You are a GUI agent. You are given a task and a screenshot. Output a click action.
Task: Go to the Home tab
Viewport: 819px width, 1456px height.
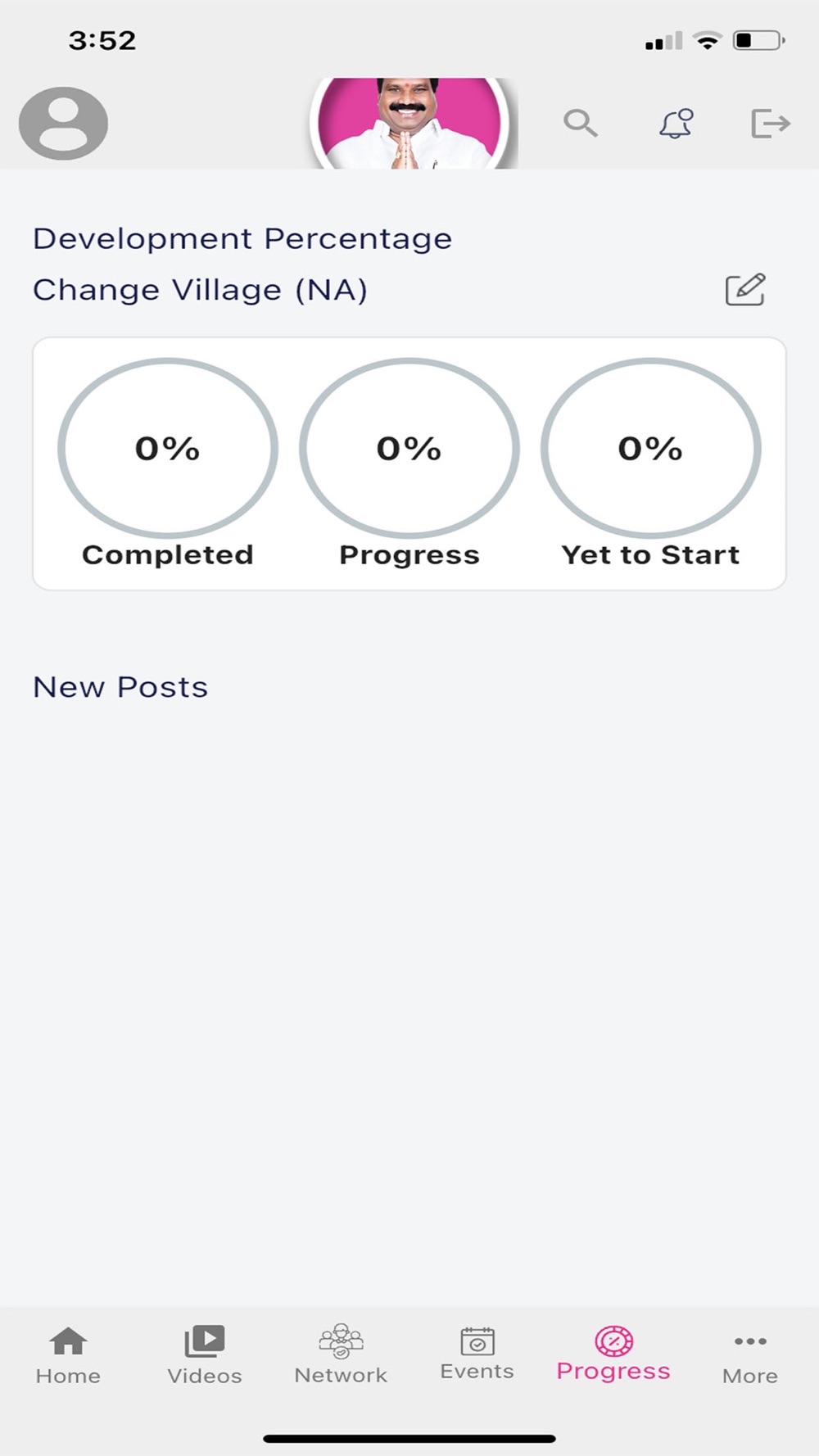click(68, 1355)
